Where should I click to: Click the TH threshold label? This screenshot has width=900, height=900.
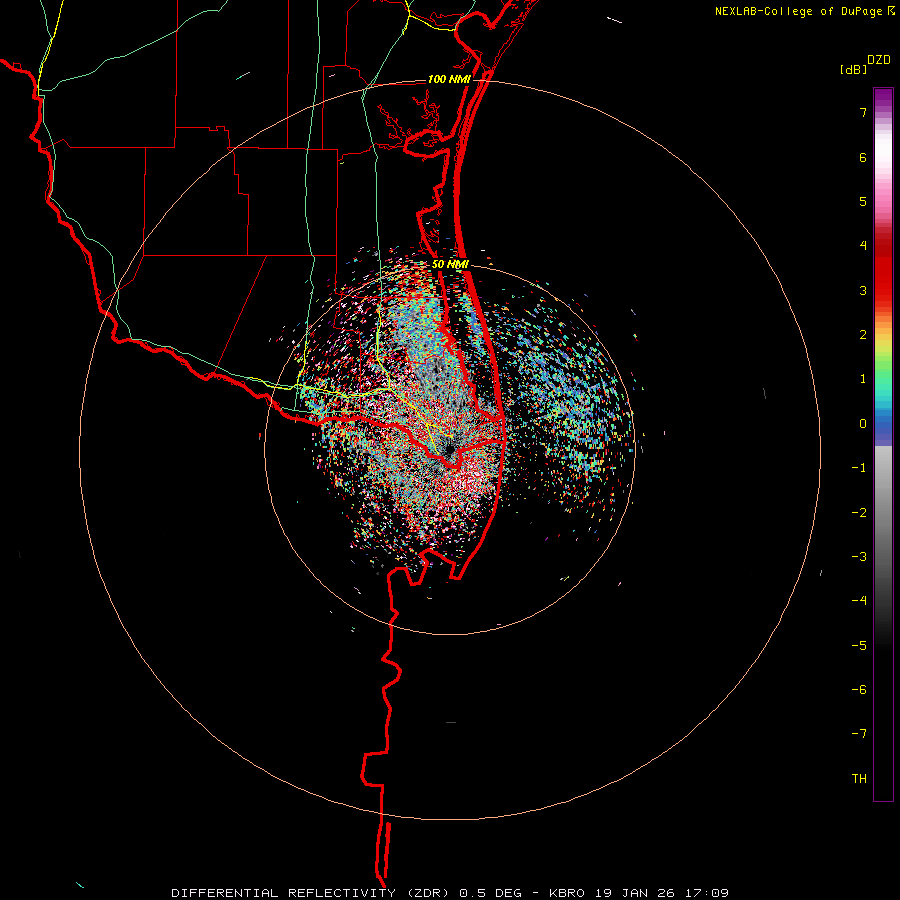point(859,779)
